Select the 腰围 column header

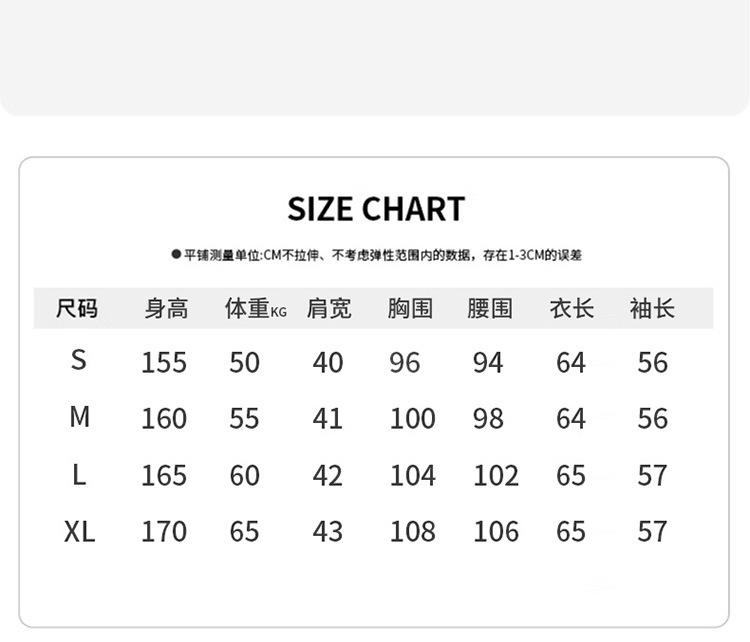pyautogui.click(x=489, y=309)
